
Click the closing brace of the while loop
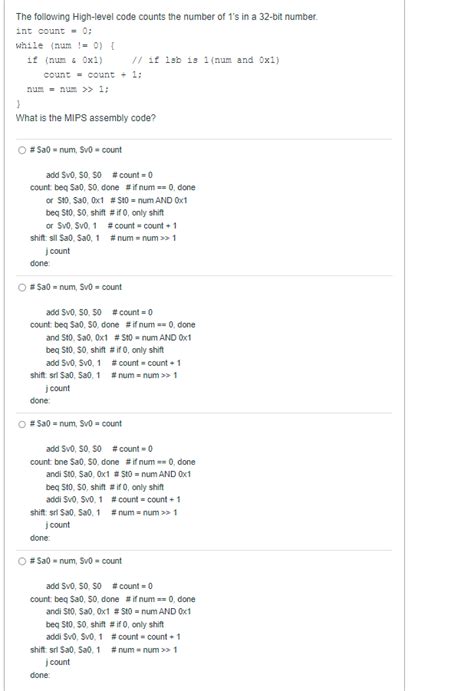point(18,104)
